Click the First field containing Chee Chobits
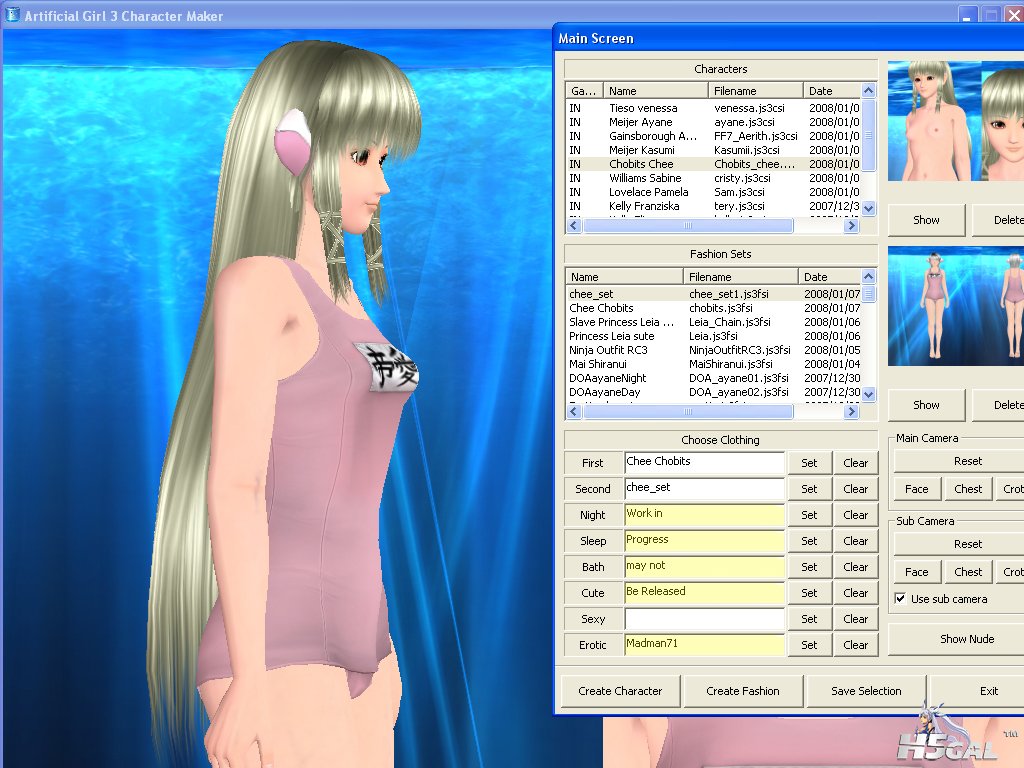This screenshot has height=768, width=1024. point(704,462)
